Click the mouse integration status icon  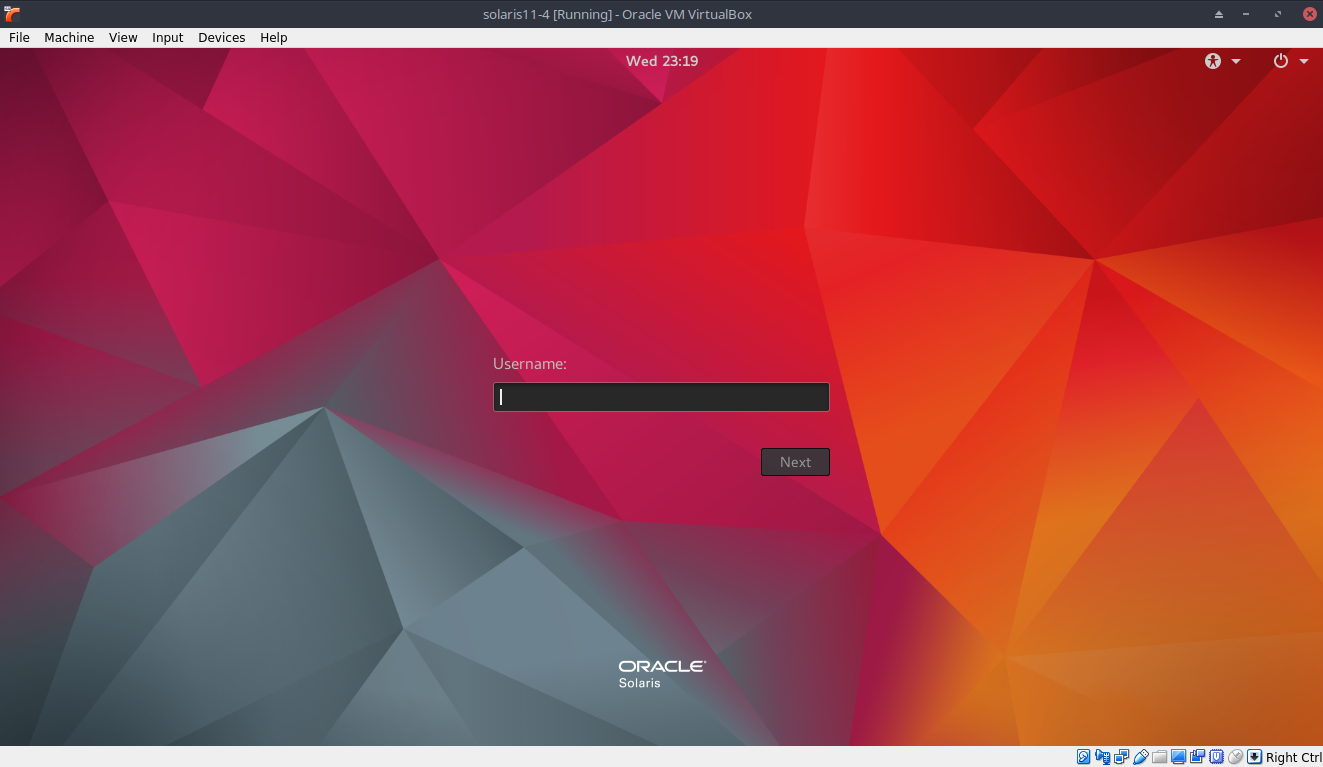1235,757
